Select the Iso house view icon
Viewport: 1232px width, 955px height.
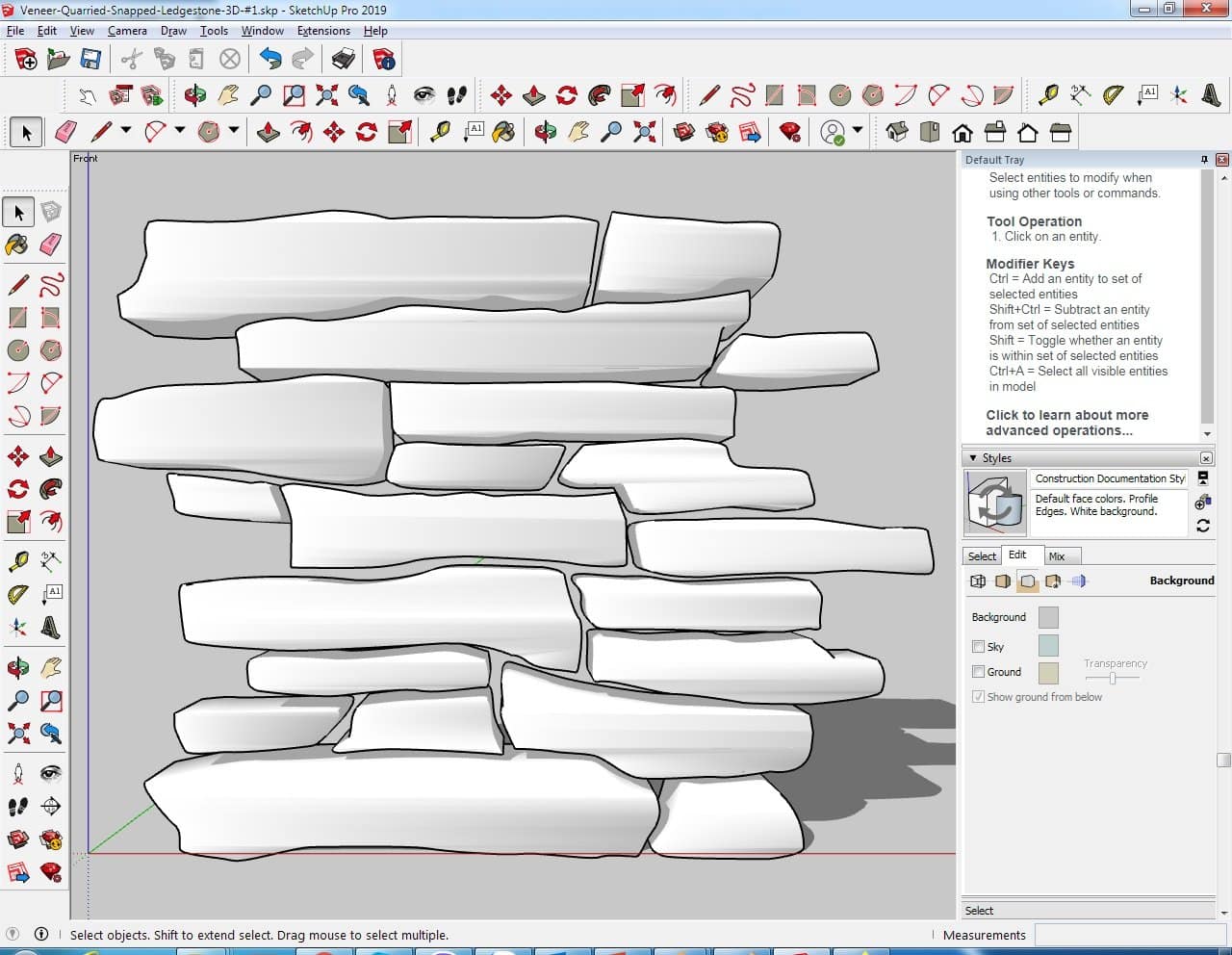click(x=897, y=132)
